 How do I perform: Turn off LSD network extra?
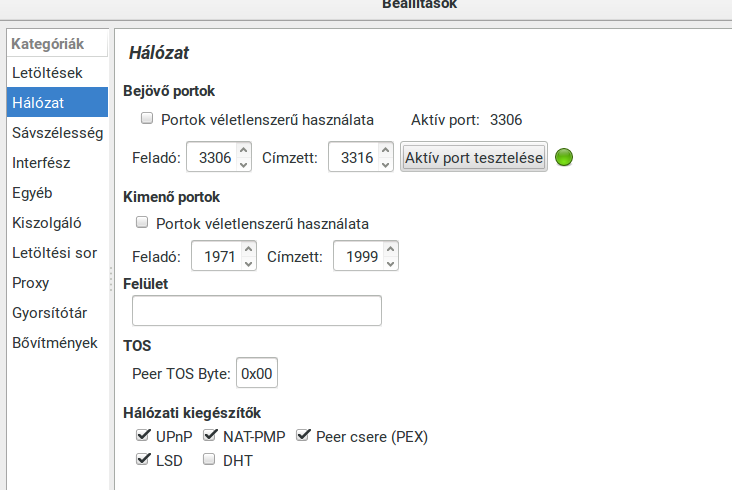coord(143,460)
